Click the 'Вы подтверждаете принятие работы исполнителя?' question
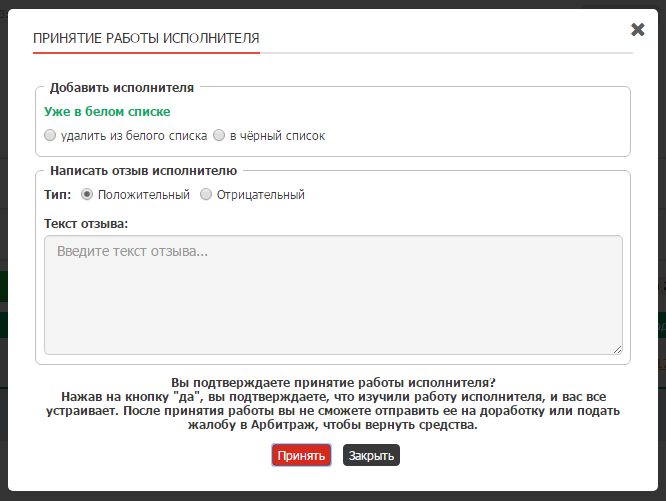Screen dimensions: 666x501 [333, 383]
